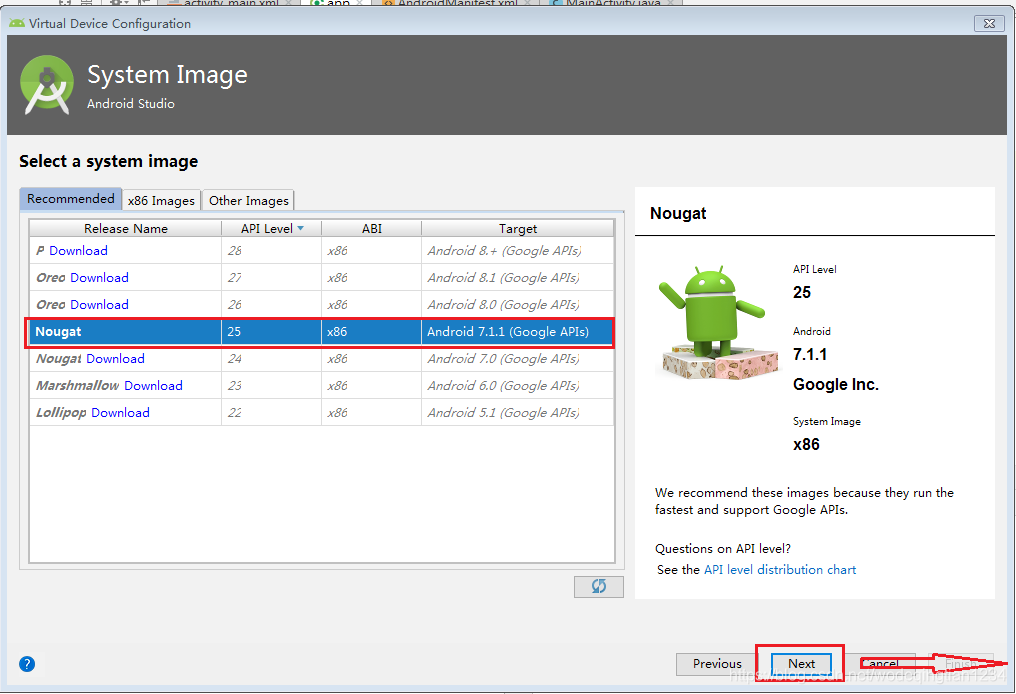Viewport: 1016px width, 694px height.
Task: Open activity_main.xml tab in background editor
Action: [x=230, y=3]
